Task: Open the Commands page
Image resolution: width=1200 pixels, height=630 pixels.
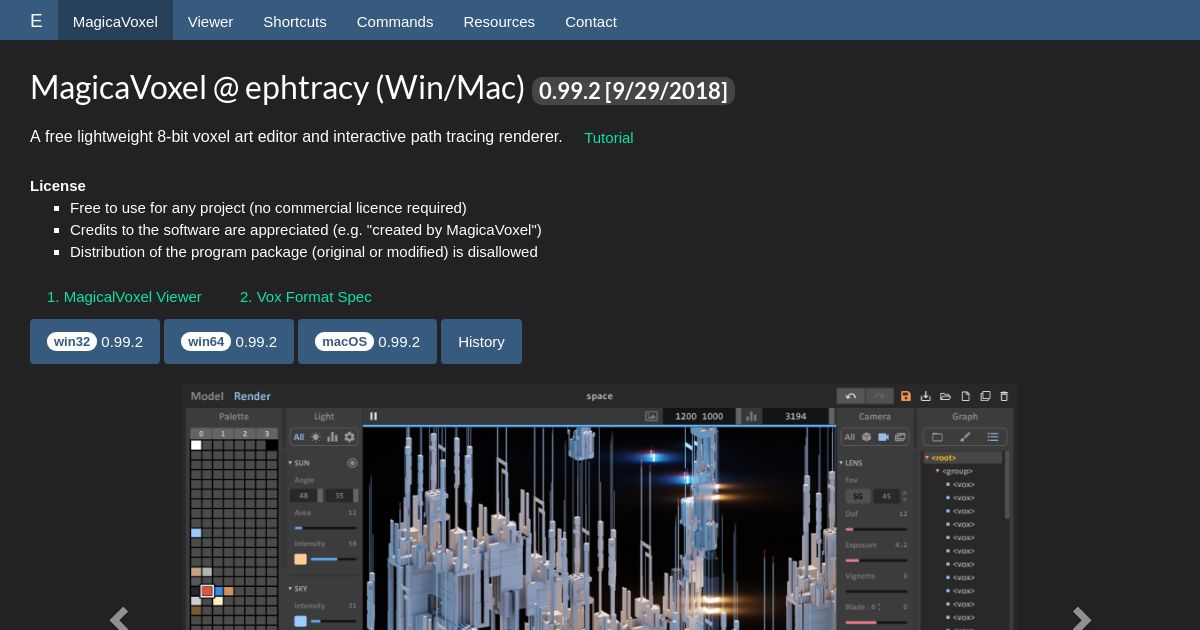Action: (395, 21)
